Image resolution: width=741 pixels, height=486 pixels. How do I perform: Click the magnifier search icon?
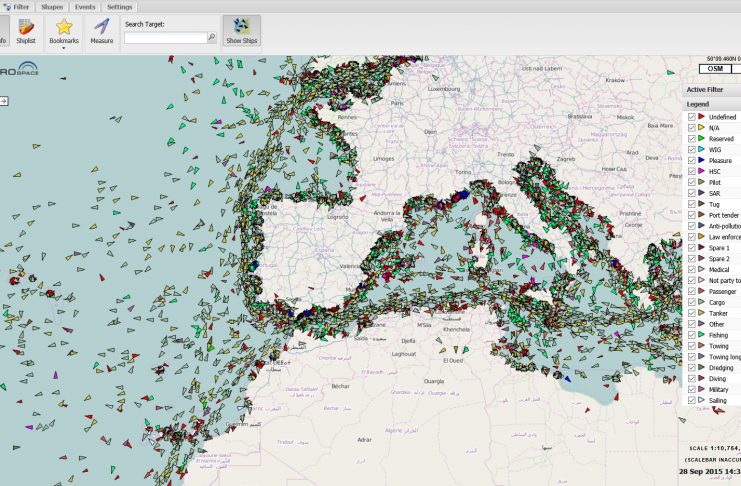coord(211,38)
